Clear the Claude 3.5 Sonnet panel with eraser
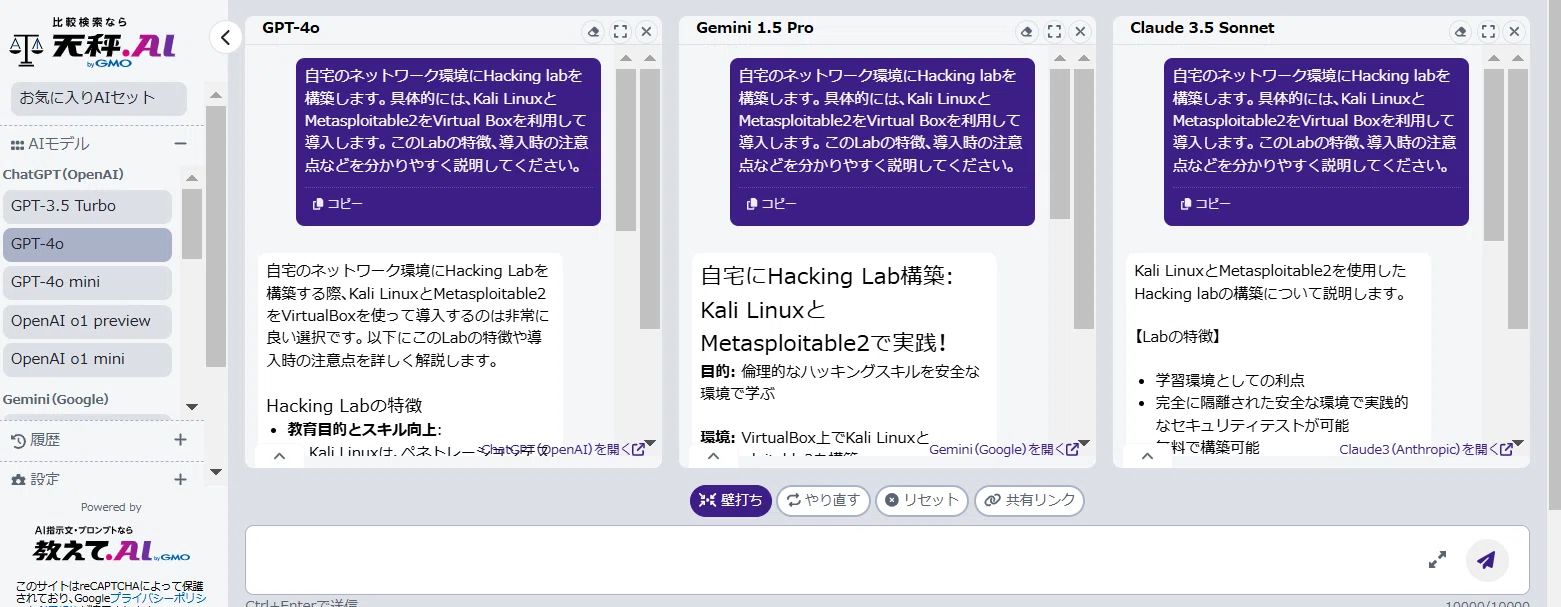 tap(1462, 31)
